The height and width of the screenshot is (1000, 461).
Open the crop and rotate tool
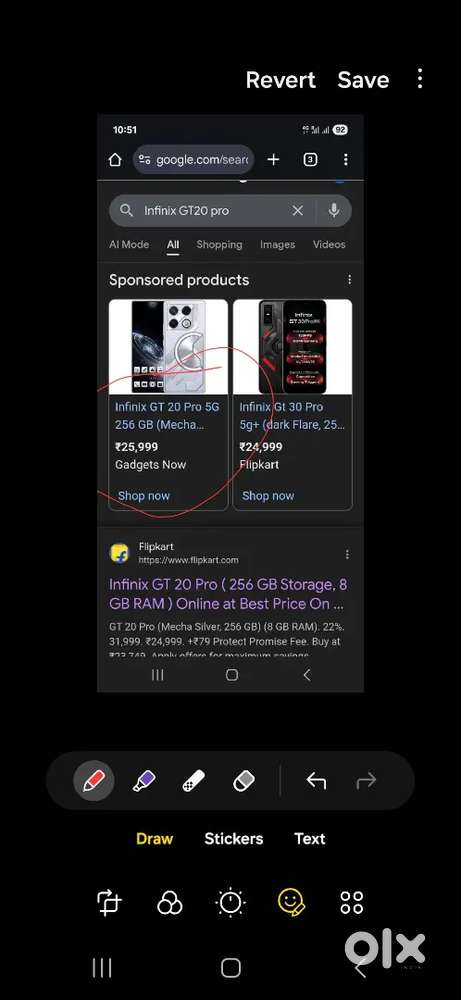point(109,903)
